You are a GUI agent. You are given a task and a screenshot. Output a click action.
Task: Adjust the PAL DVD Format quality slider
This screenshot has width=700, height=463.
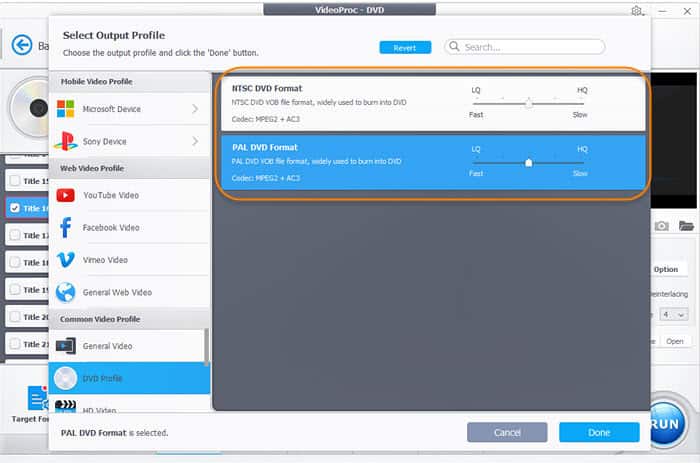pyautogui.click(x=528, y=163)
